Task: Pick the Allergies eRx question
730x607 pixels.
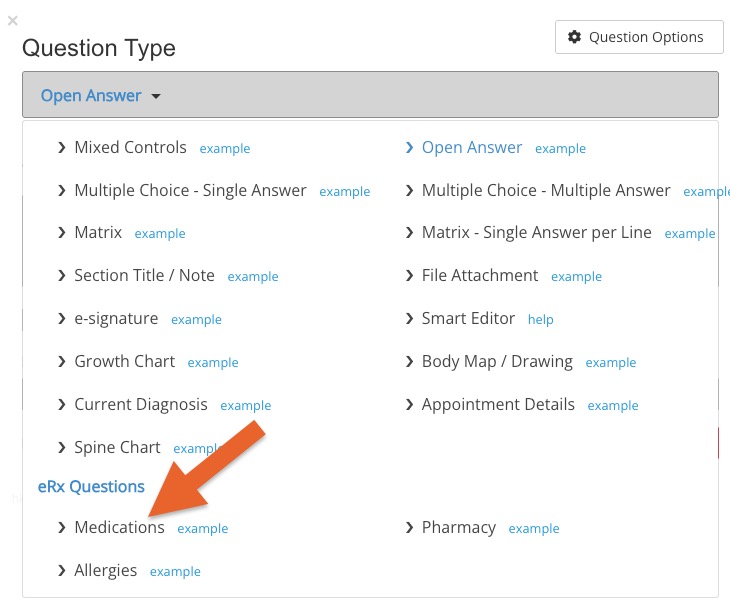Action: coord(105,570)
